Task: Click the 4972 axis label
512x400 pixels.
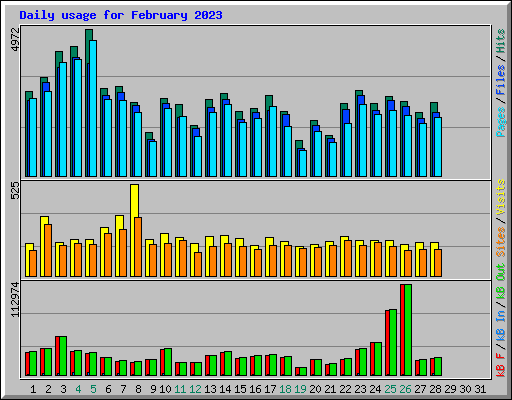Action: [15, 40]
